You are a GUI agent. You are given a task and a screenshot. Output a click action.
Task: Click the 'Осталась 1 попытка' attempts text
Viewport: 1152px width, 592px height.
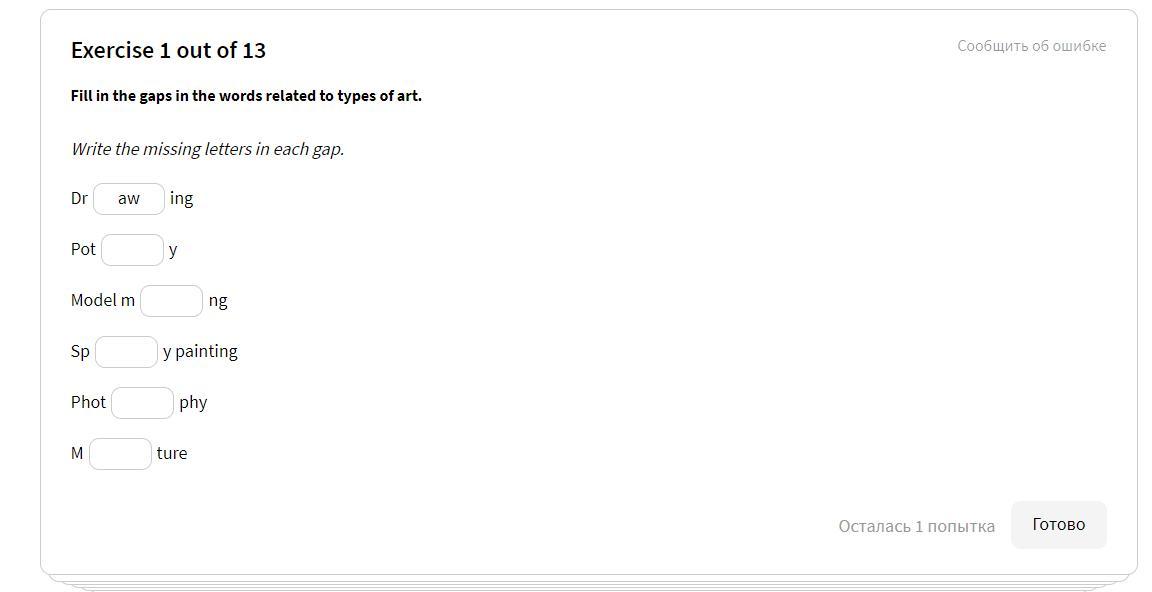coord(916,526)
